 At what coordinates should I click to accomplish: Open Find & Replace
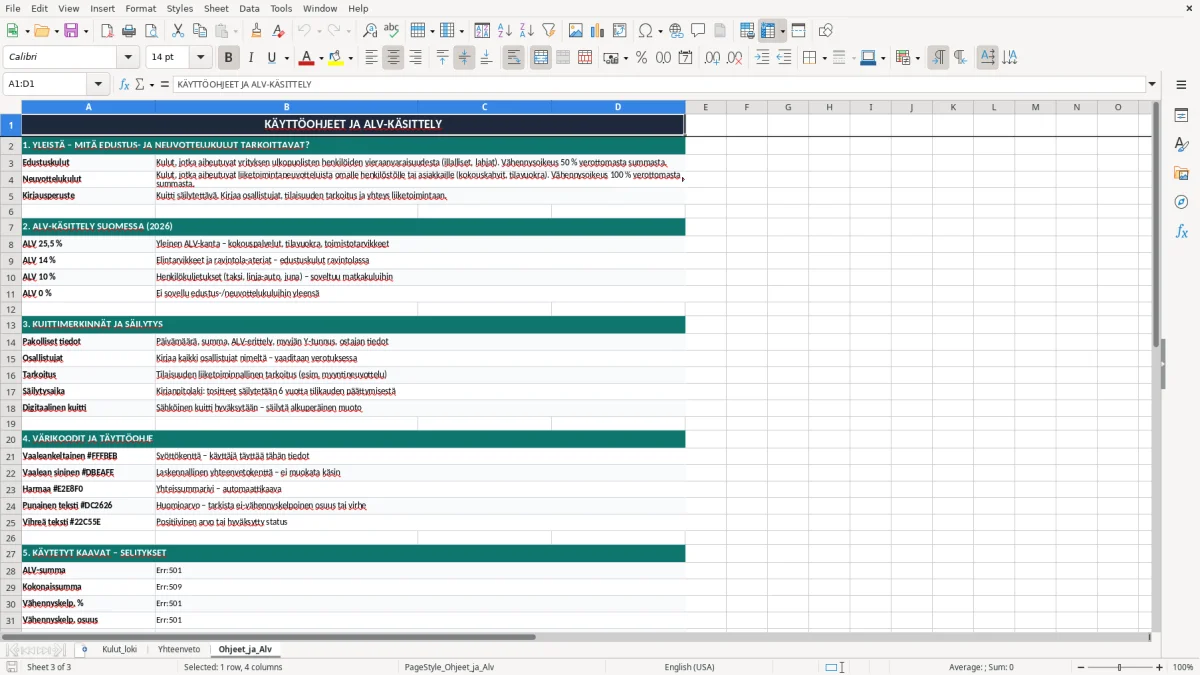[x=370, y=31]
